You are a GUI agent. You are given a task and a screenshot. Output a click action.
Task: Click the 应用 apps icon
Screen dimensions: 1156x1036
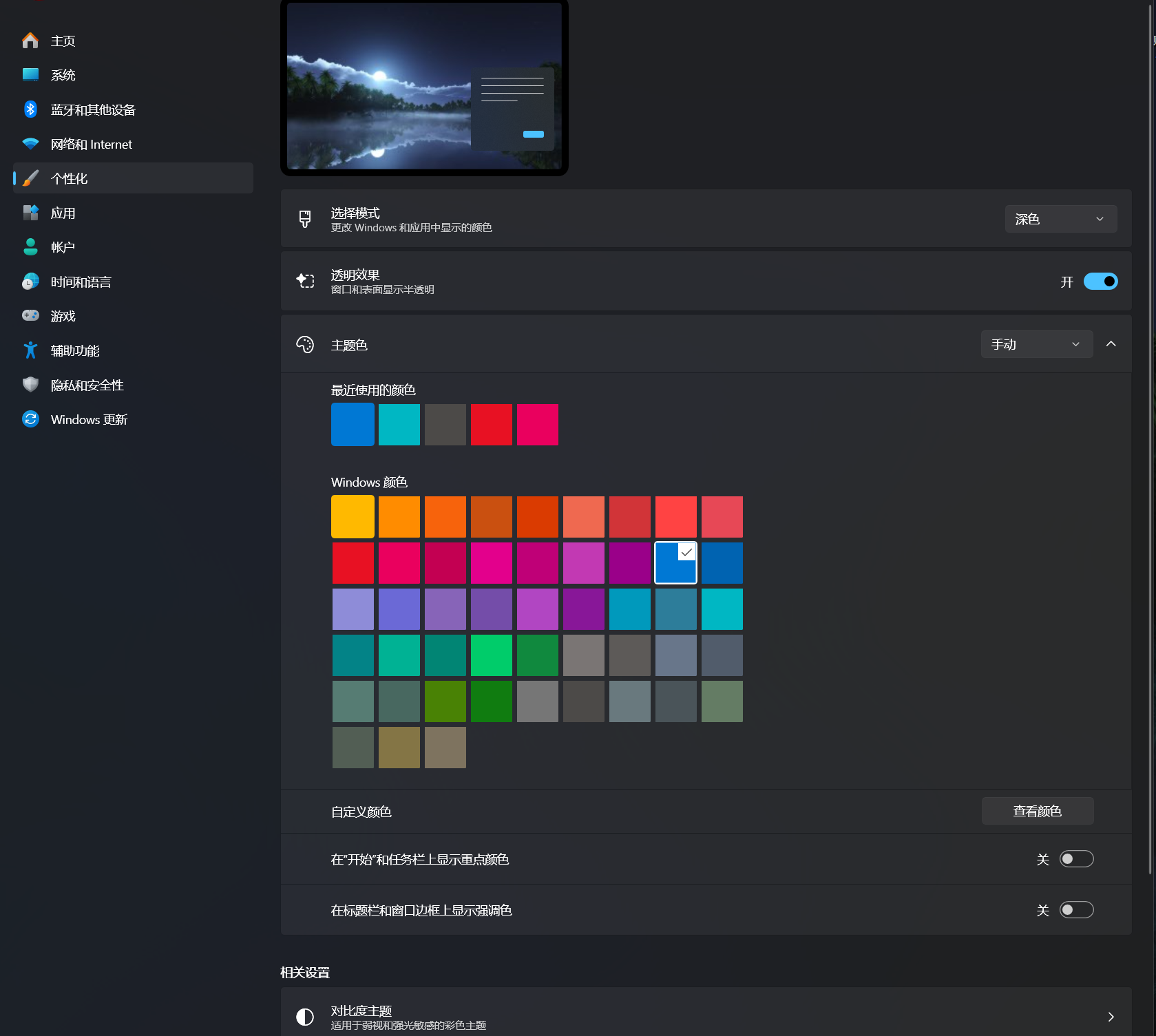click(30, 213)
